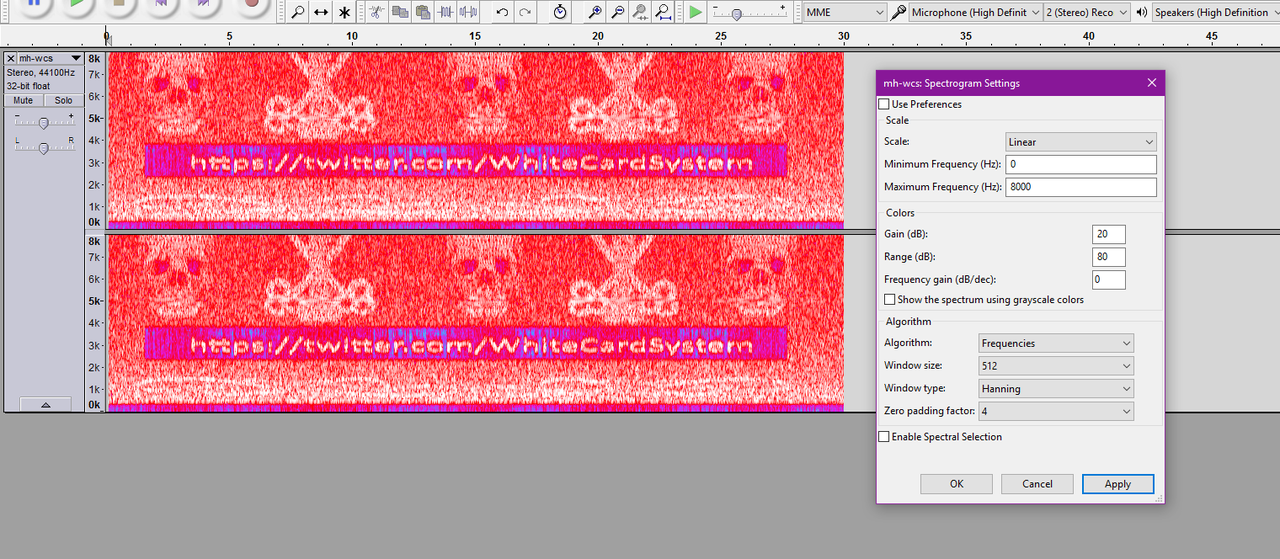Open the Zero padding factor dropdown
The height and width of the screenshot is (559, 1280).
[x=1056, y=411]
